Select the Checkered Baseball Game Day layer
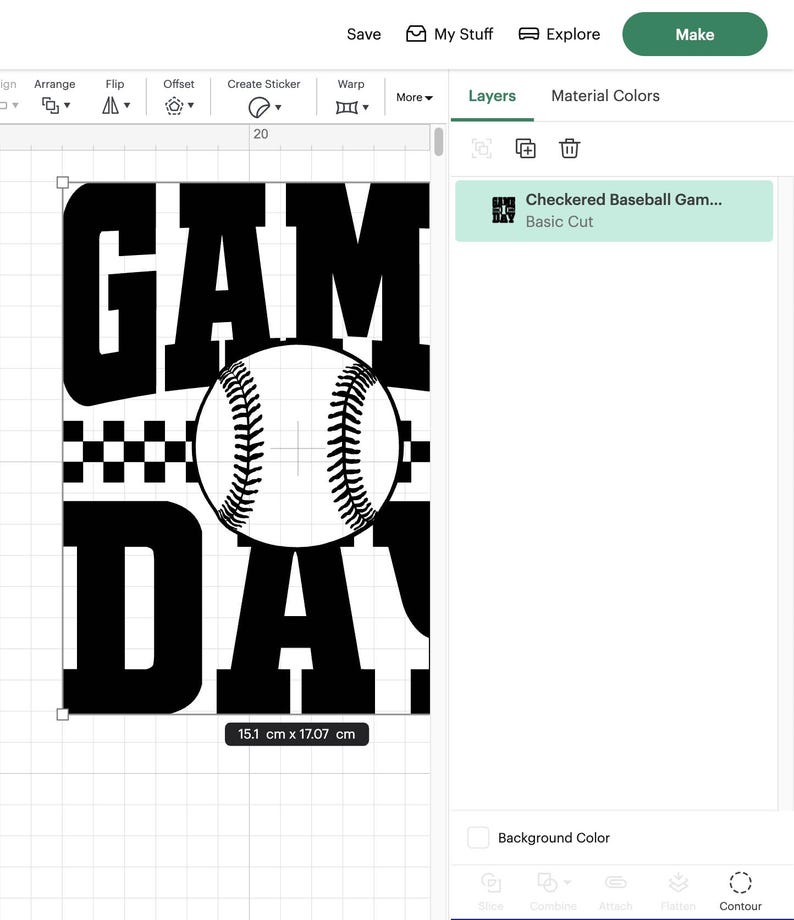Screen dimensions: 794x920 (614, 211)
